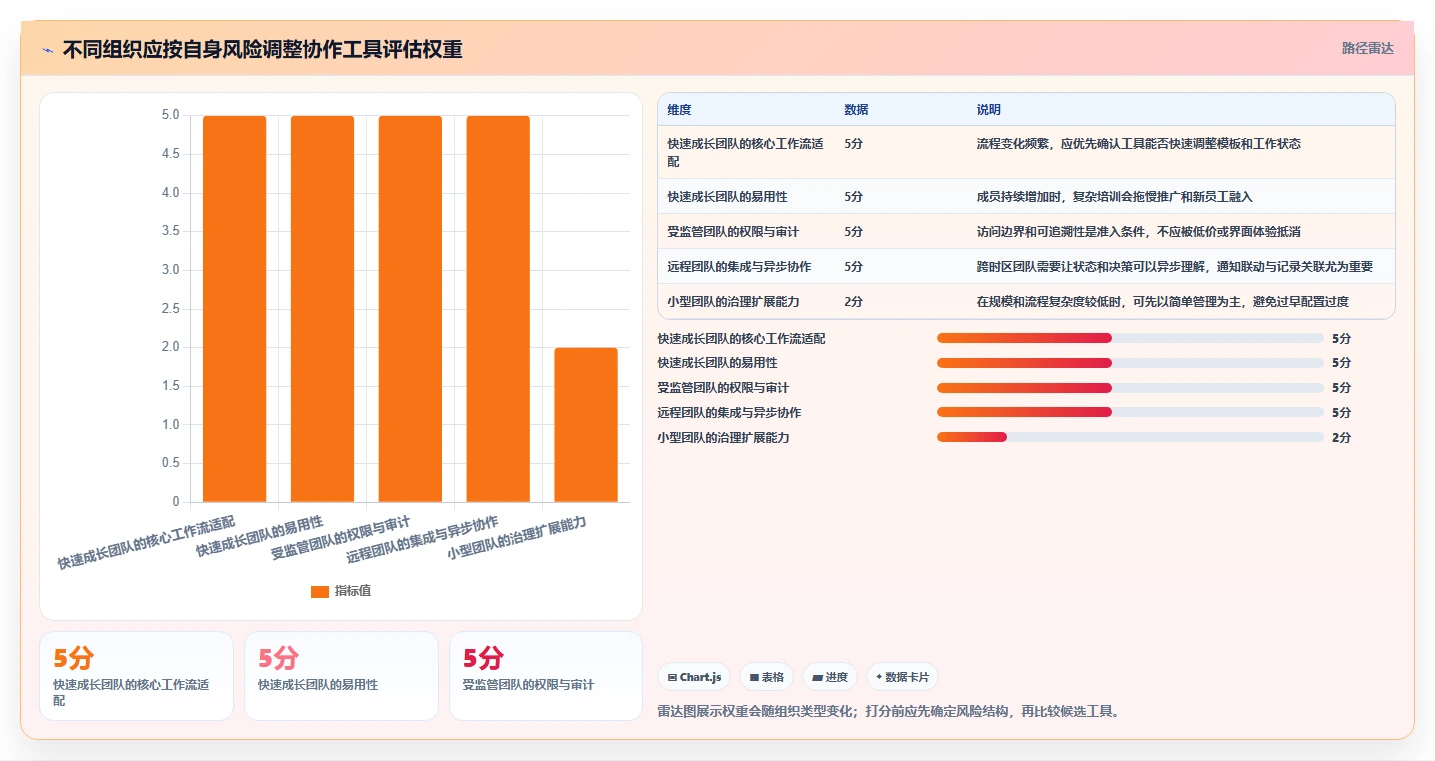Screen dimensions: 1435x761
Task: Click the table 5分 cell for 受监管团队的权限与审计
Action: (x=853, y=231)
